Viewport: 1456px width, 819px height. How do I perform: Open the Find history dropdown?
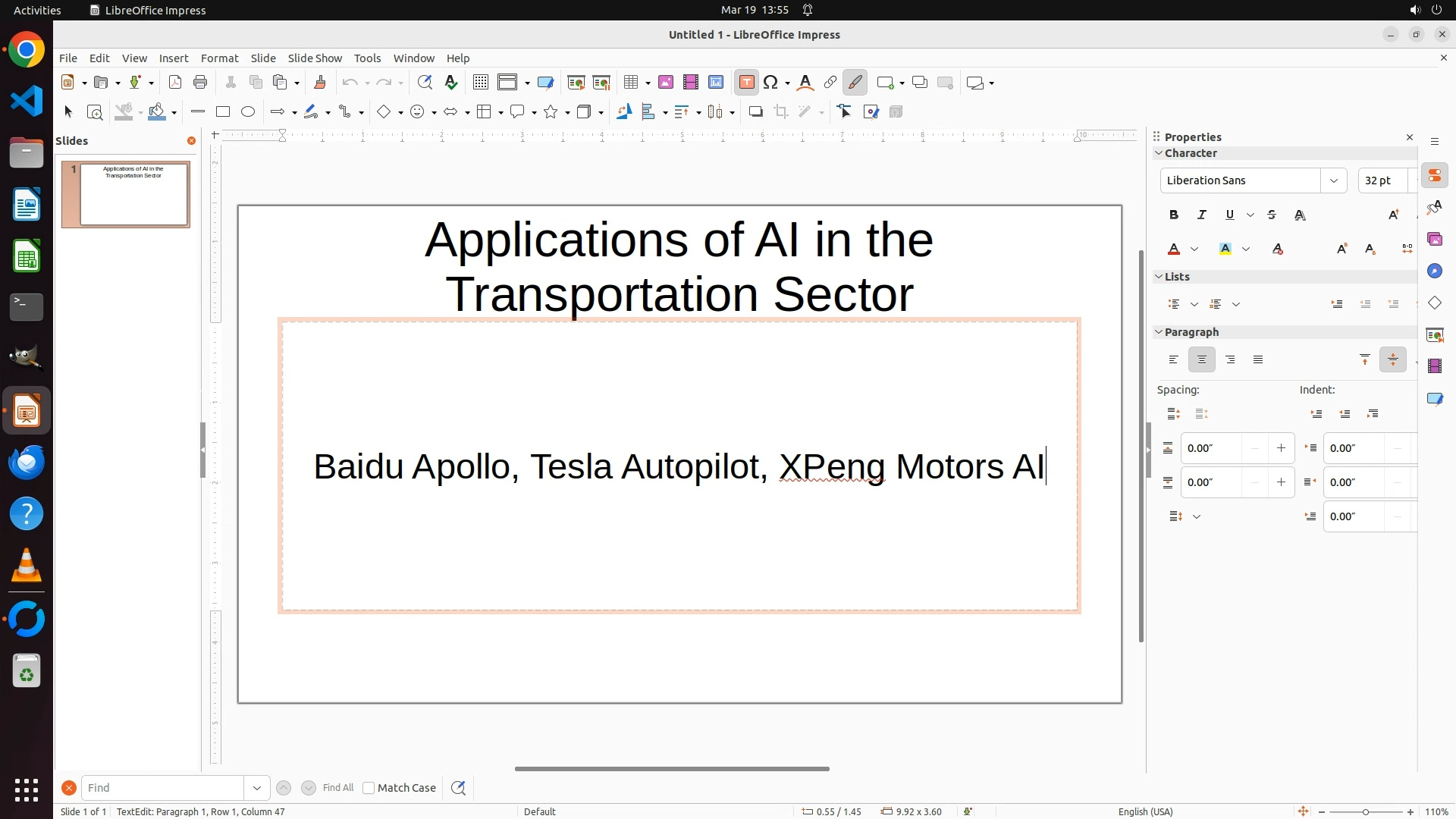coord(257,788)
